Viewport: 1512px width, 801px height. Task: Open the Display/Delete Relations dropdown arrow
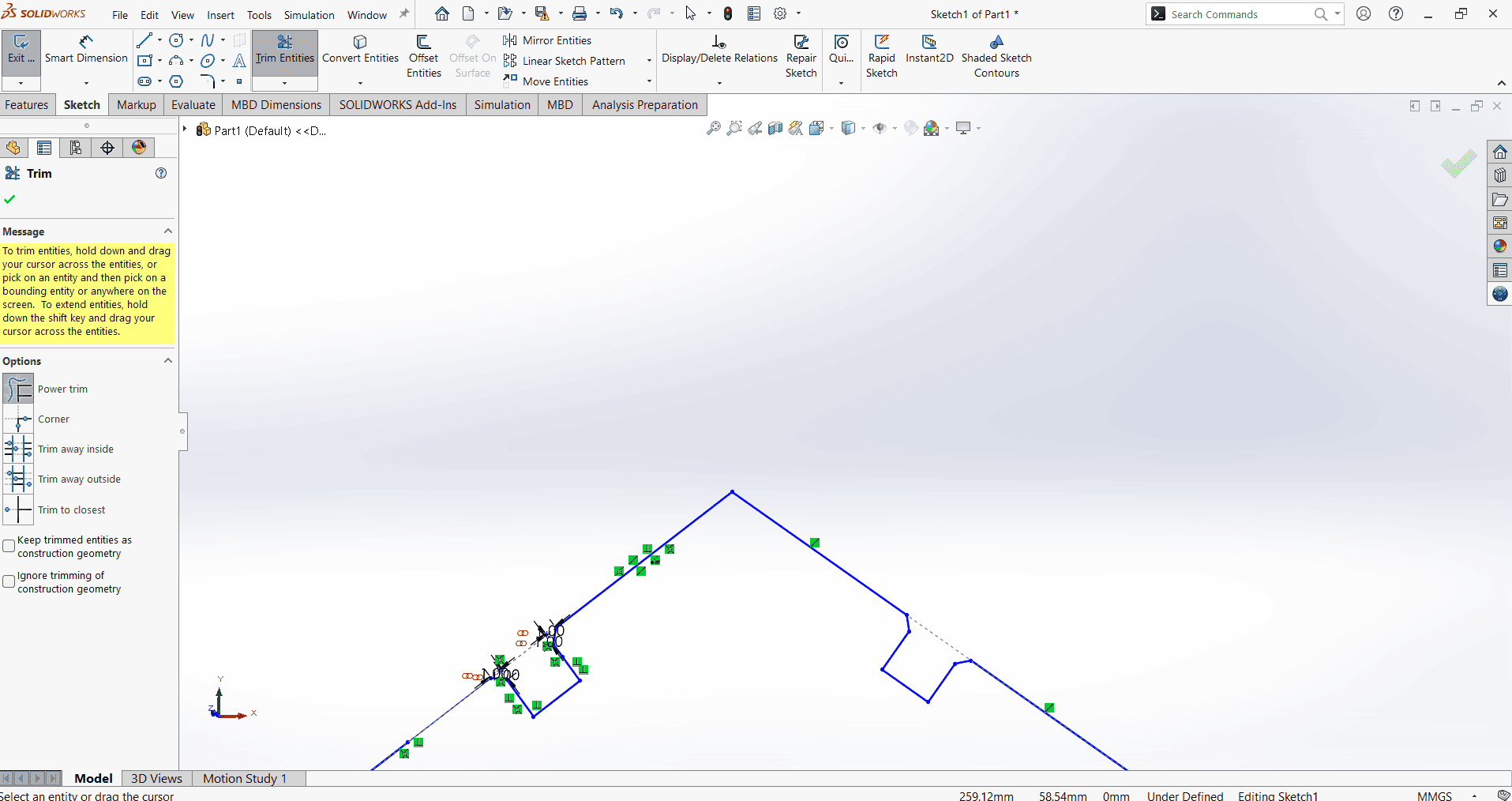point(719,83)
